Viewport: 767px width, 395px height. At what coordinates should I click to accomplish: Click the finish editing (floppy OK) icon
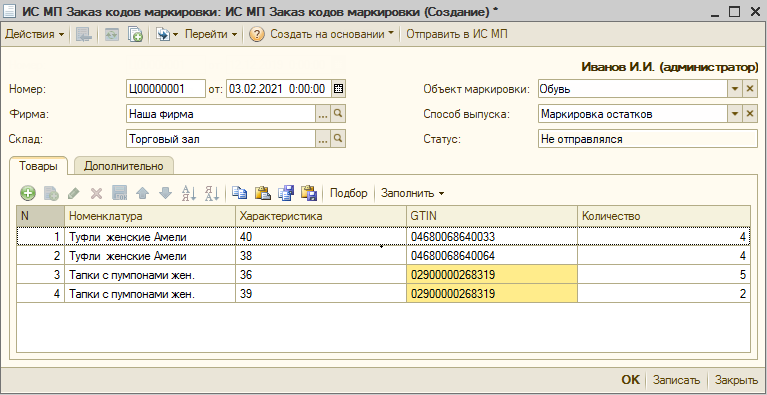[120, 193]
